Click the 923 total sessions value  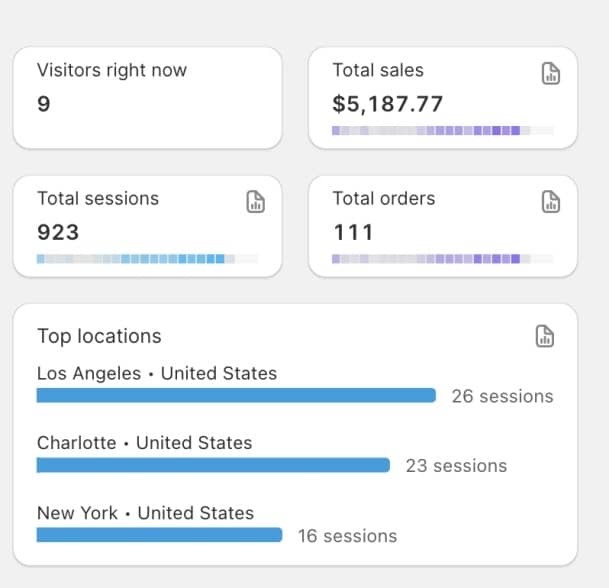tap(58, 232)
